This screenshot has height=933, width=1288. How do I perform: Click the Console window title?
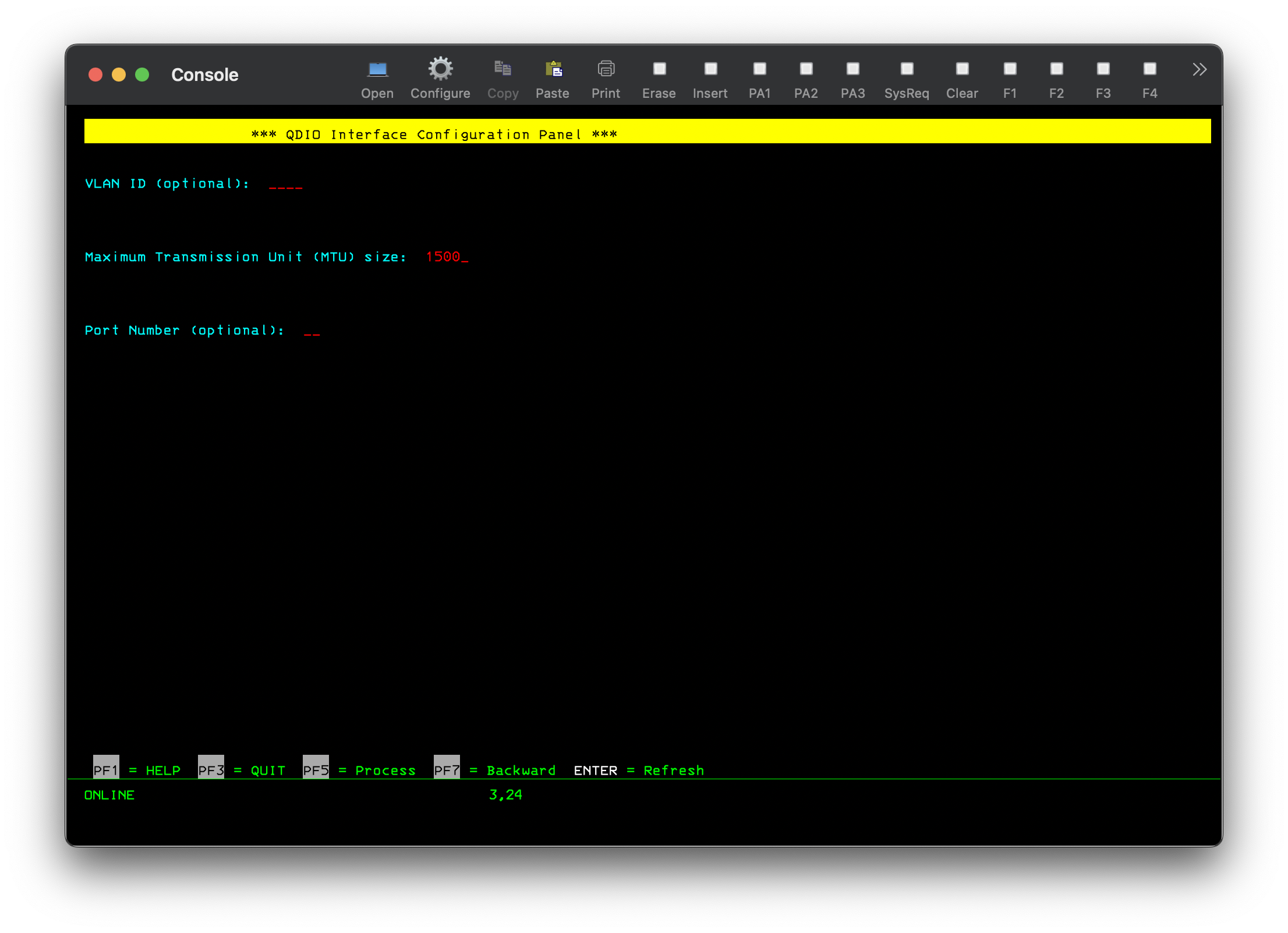[205, 75]
